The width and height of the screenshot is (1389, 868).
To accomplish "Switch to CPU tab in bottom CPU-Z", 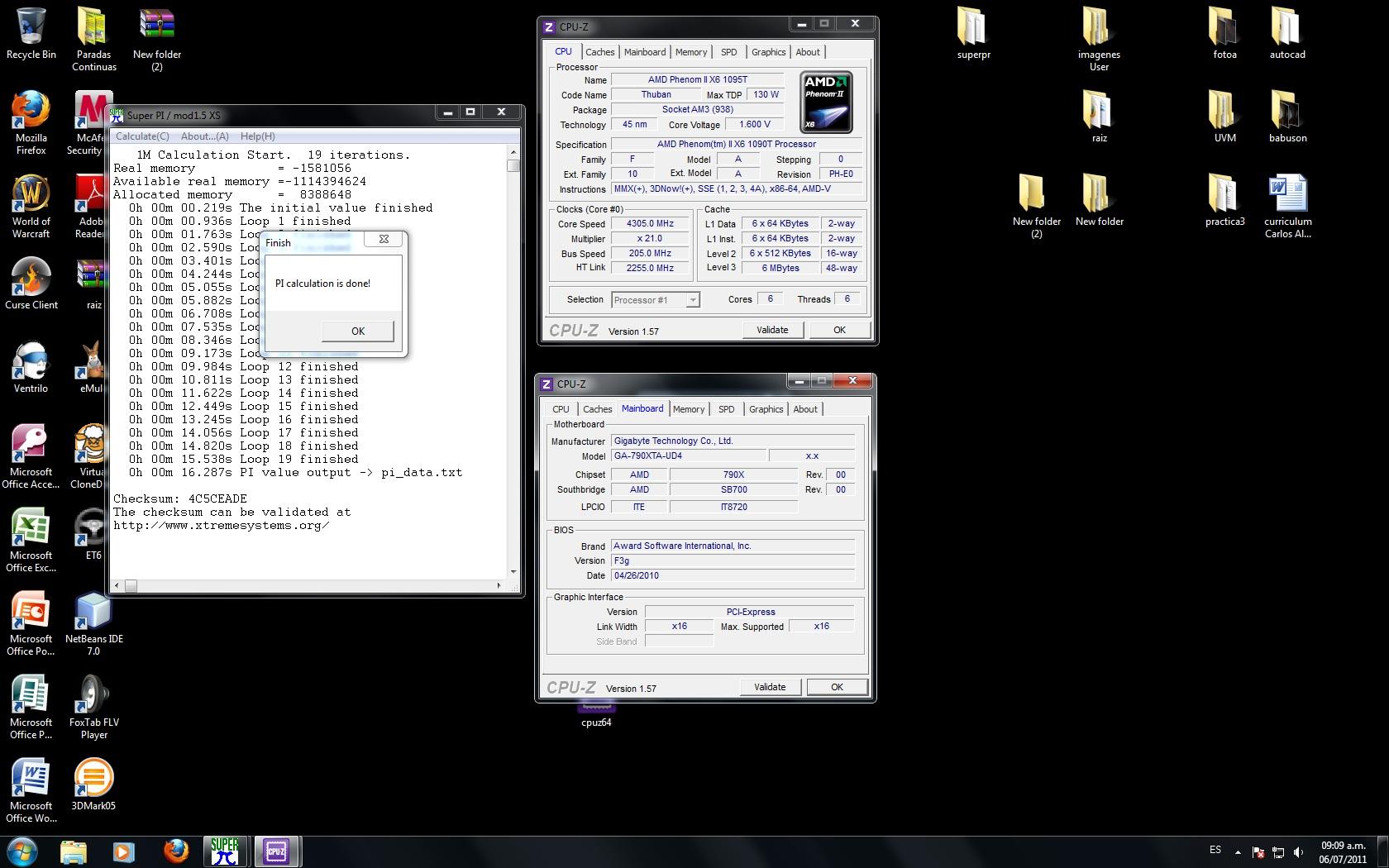I will coord(561,409).
